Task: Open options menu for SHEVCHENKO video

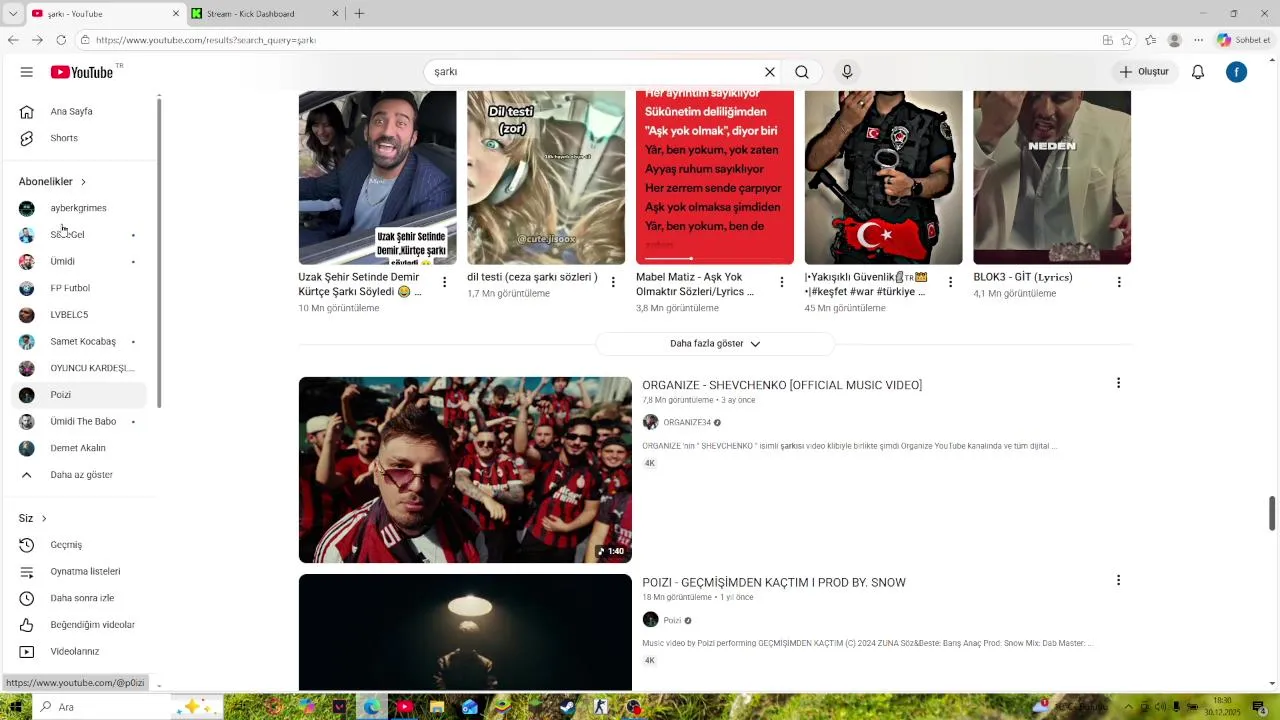Action: (x=1118, y=383)
